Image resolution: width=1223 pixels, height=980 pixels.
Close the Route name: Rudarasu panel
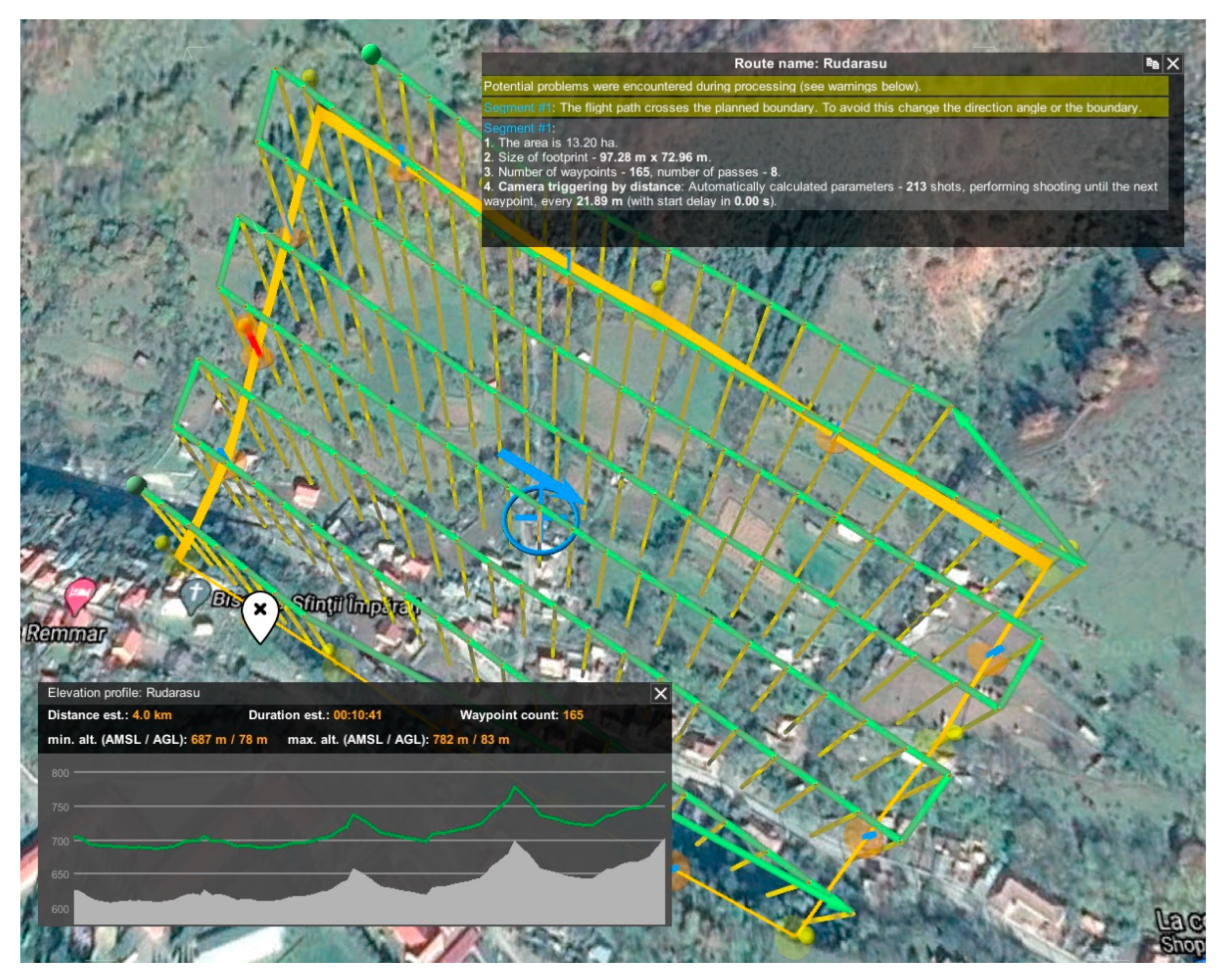click(x=1172, y=64)
